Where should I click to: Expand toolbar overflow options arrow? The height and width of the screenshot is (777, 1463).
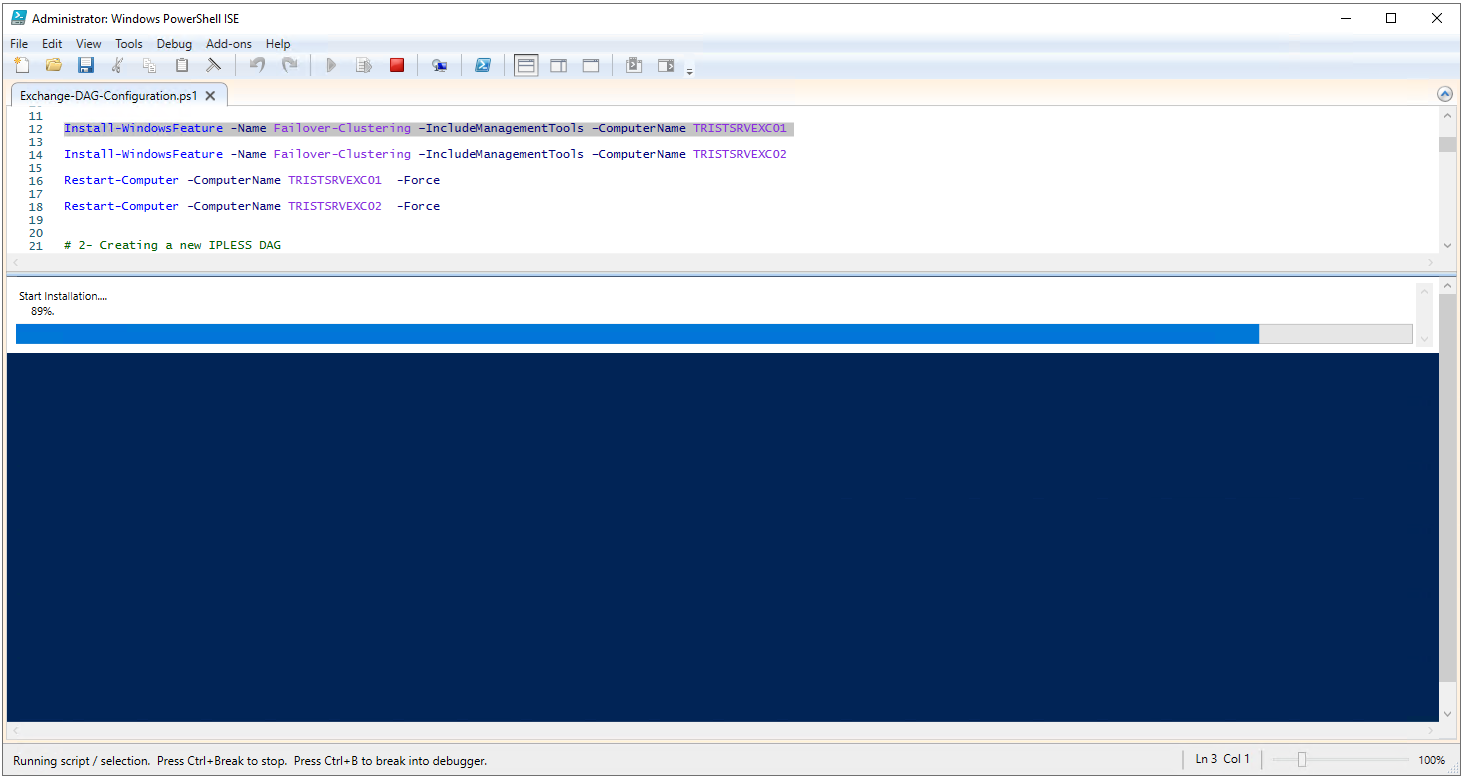pos(689,71)
